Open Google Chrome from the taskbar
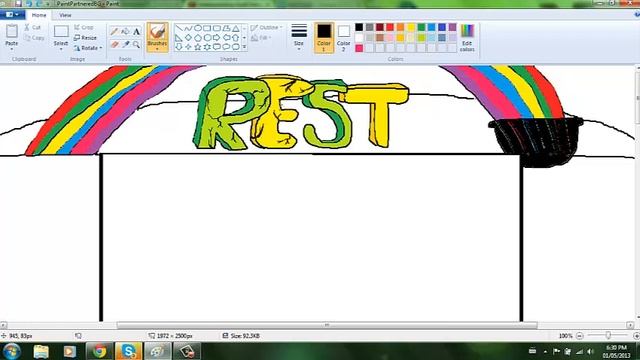This screenshot has height=360, width=640. pos(99,351)
